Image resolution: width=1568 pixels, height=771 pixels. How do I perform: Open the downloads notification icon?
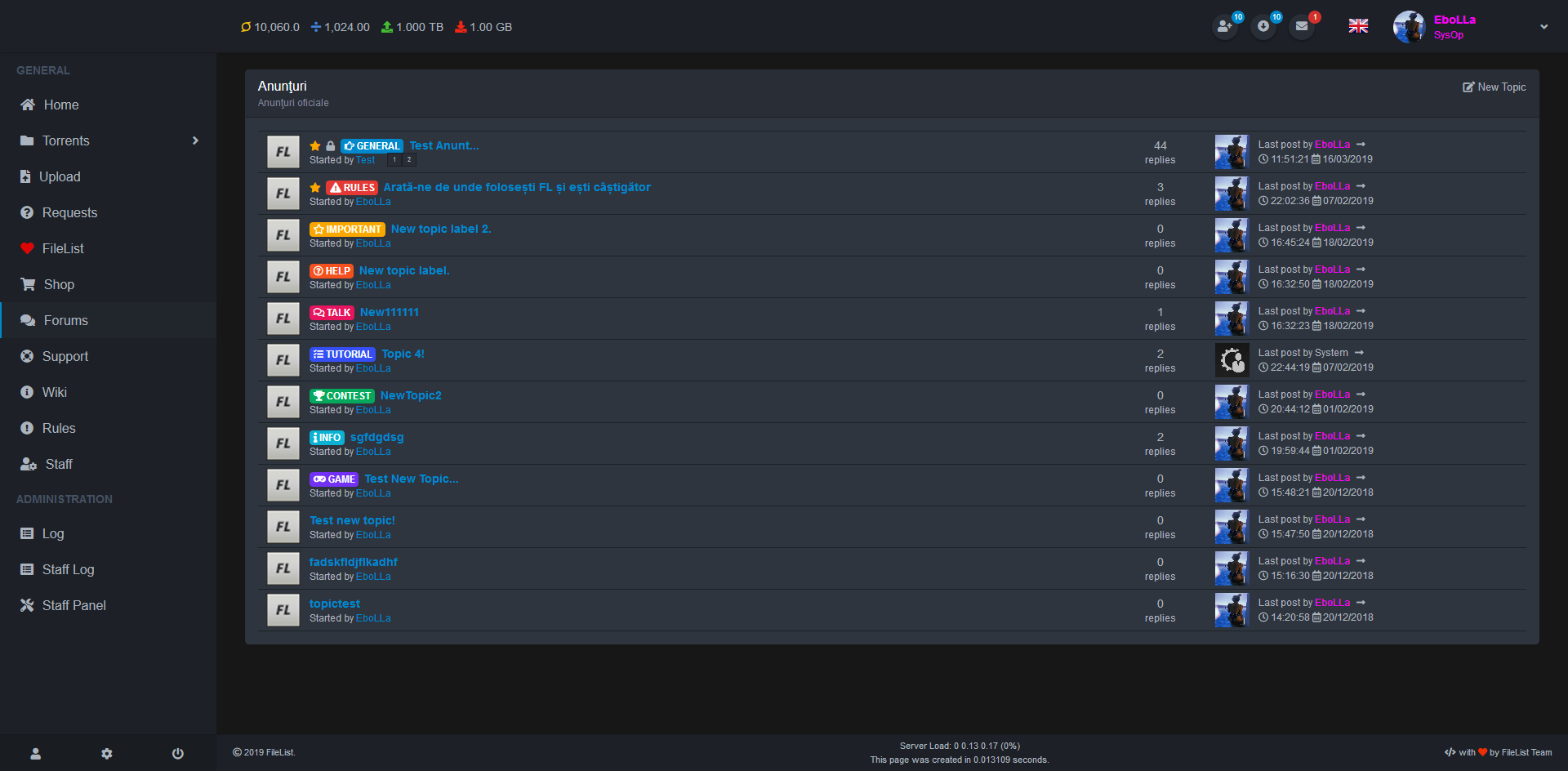click(x=1263, y=27)
